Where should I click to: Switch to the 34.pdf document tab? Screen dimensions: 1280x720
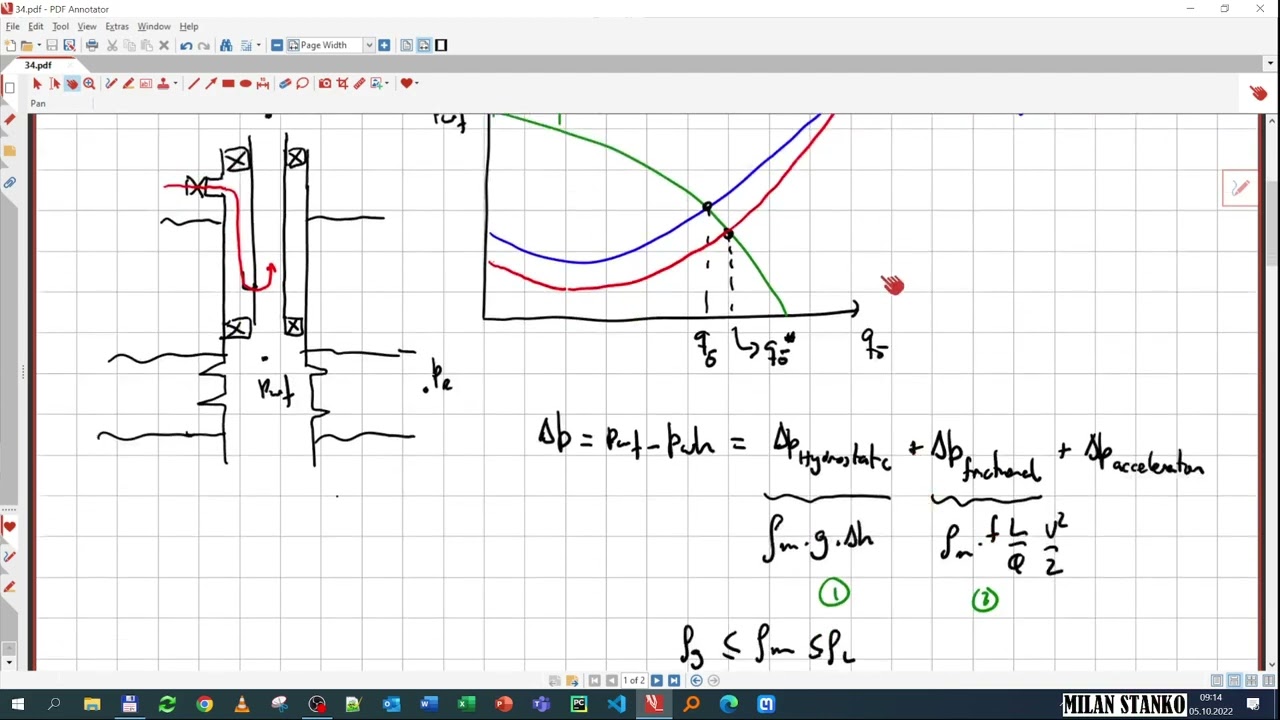[x=38, y=65]
